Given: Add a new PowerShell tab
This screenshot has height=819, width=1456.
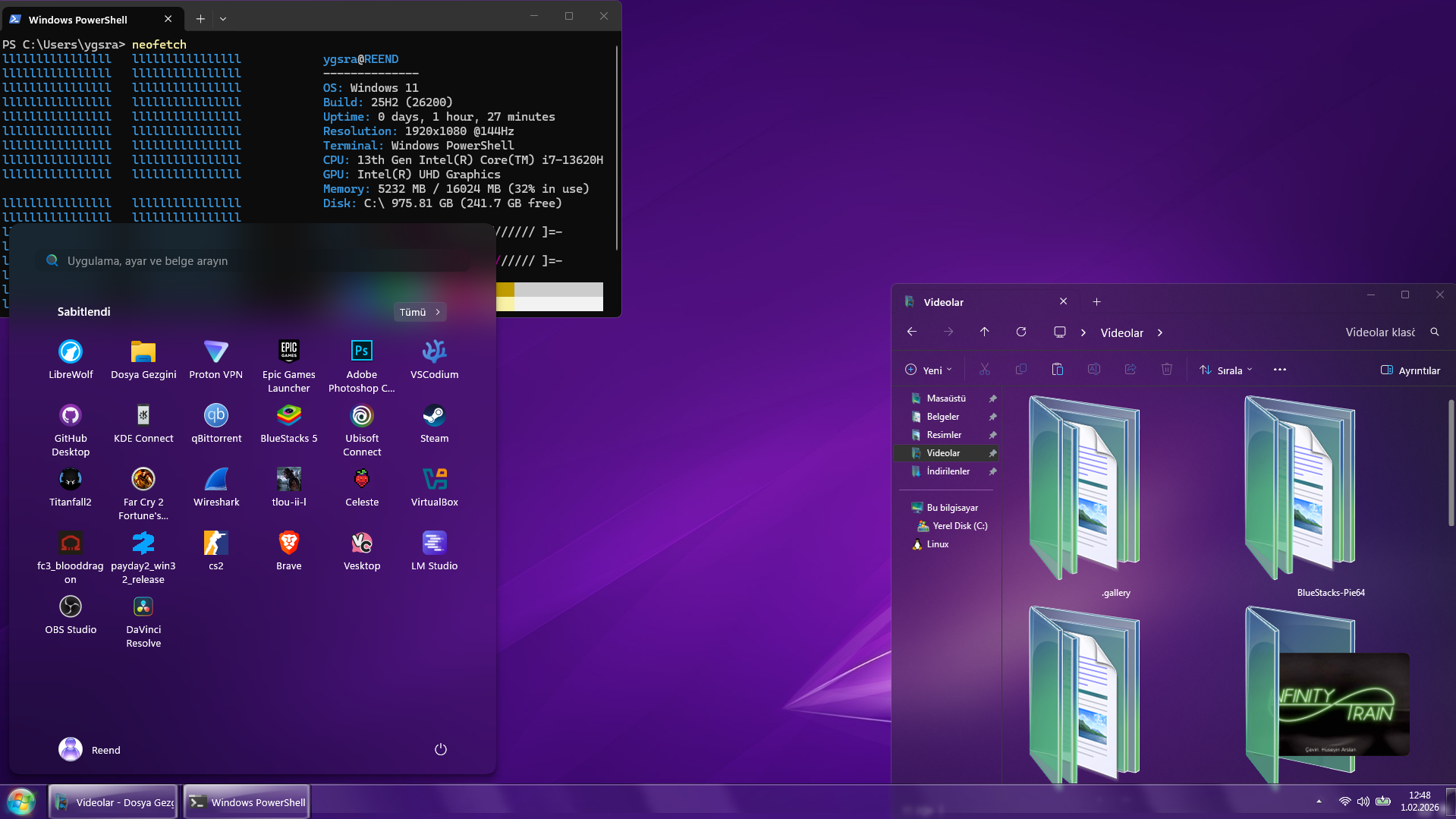Looking at the screenshot, I should pyautogui.click(x=200, y=19).
